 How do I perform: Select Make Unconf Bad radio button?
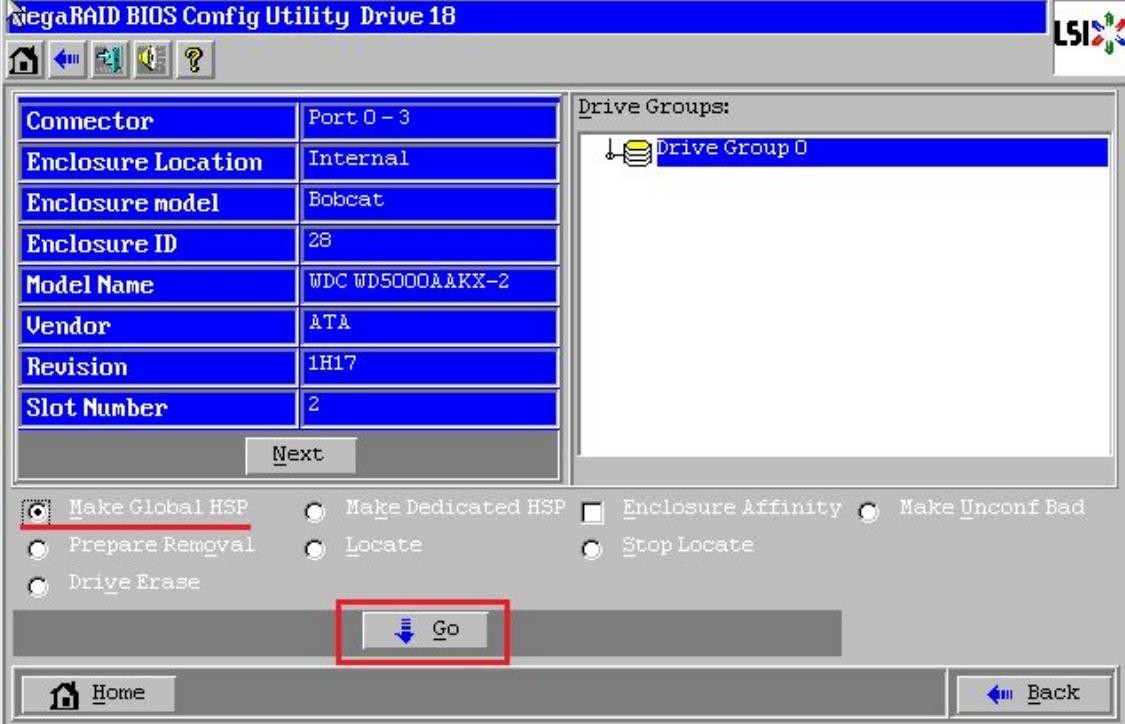pos(868,512)
